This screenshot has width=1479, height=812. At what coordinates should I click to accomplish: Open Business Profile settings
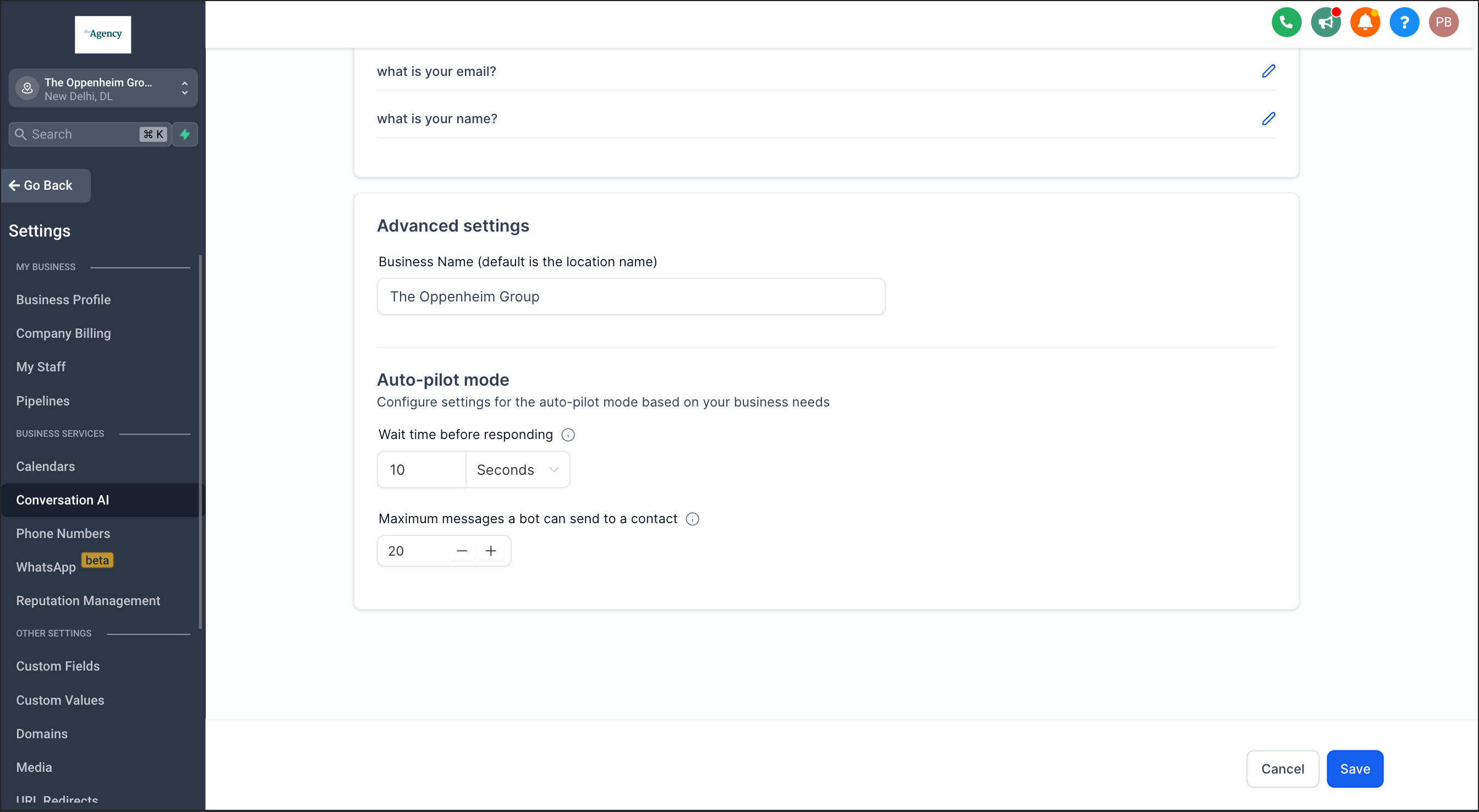point(63,300)
